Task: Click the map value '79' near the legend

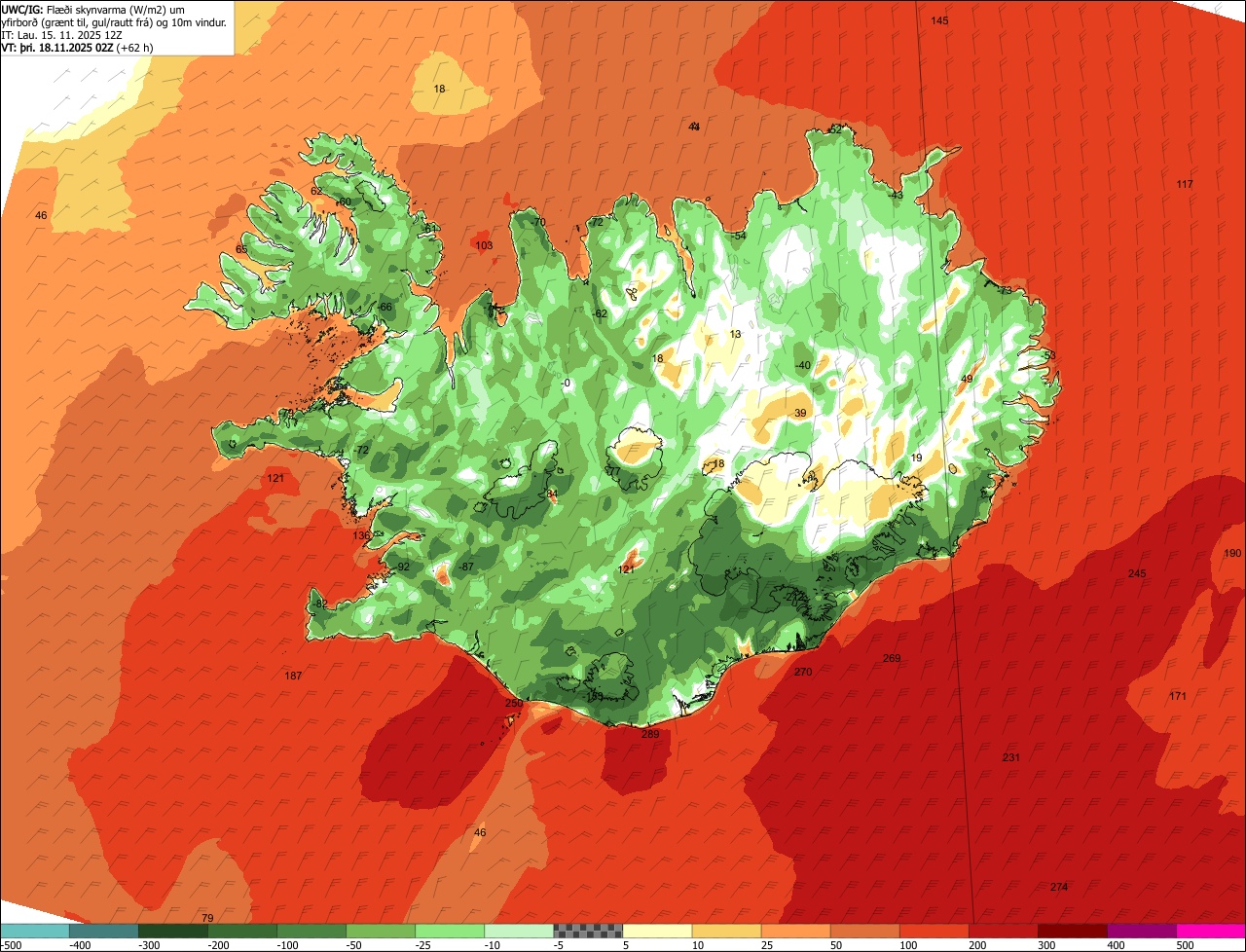Action: tap(206, 918)
